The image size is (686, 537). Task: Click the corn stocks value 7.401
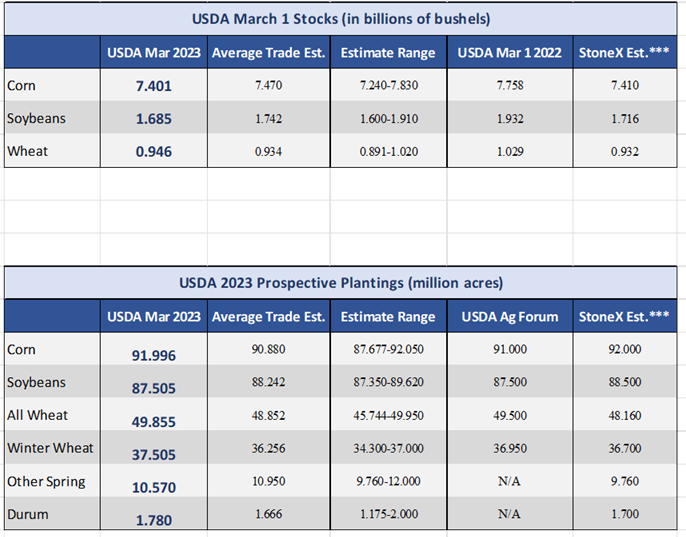tap(153, 86)
